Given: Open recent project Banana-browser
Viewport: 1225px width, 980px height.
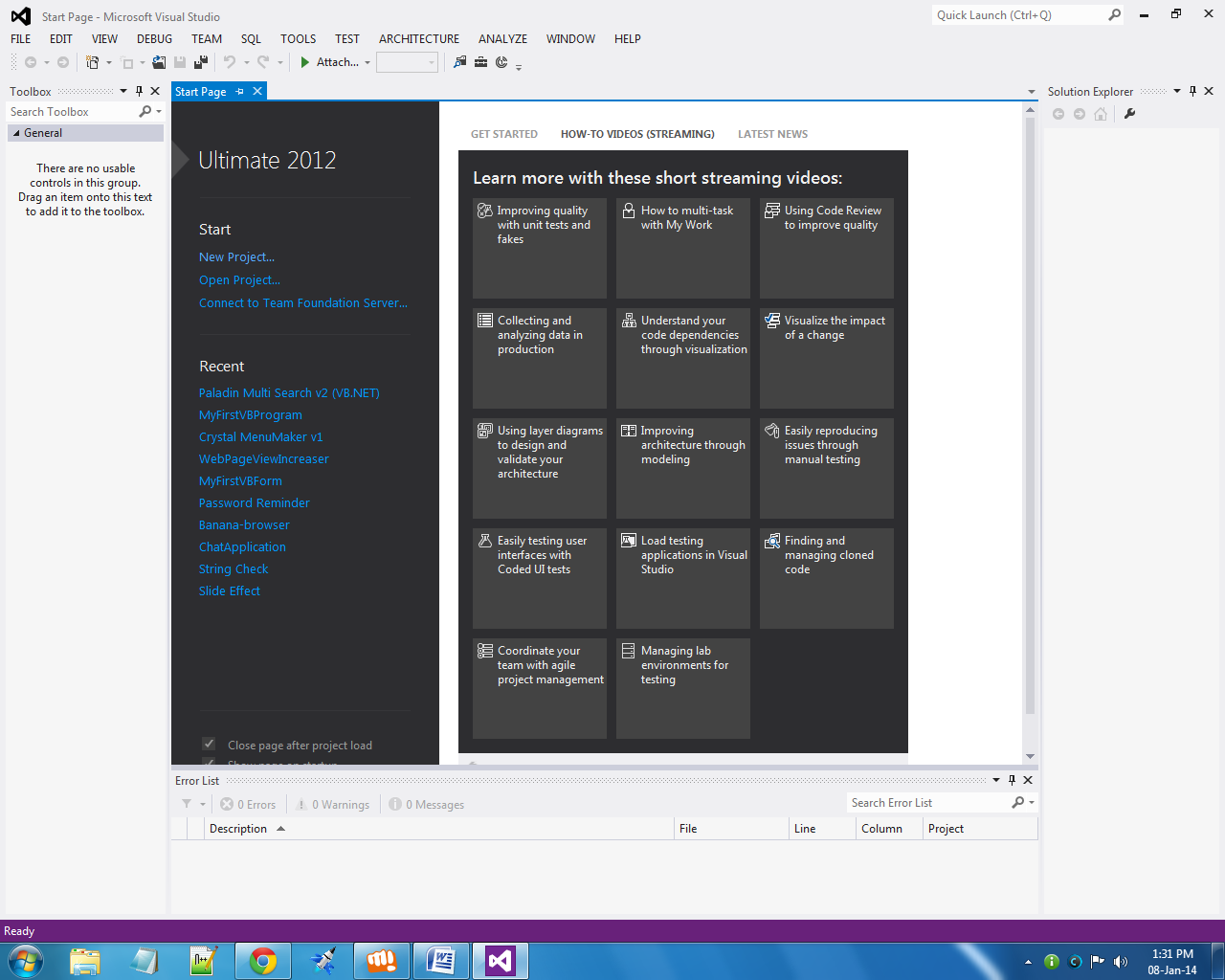Looking at the screenshot, I should click(244, 524).
